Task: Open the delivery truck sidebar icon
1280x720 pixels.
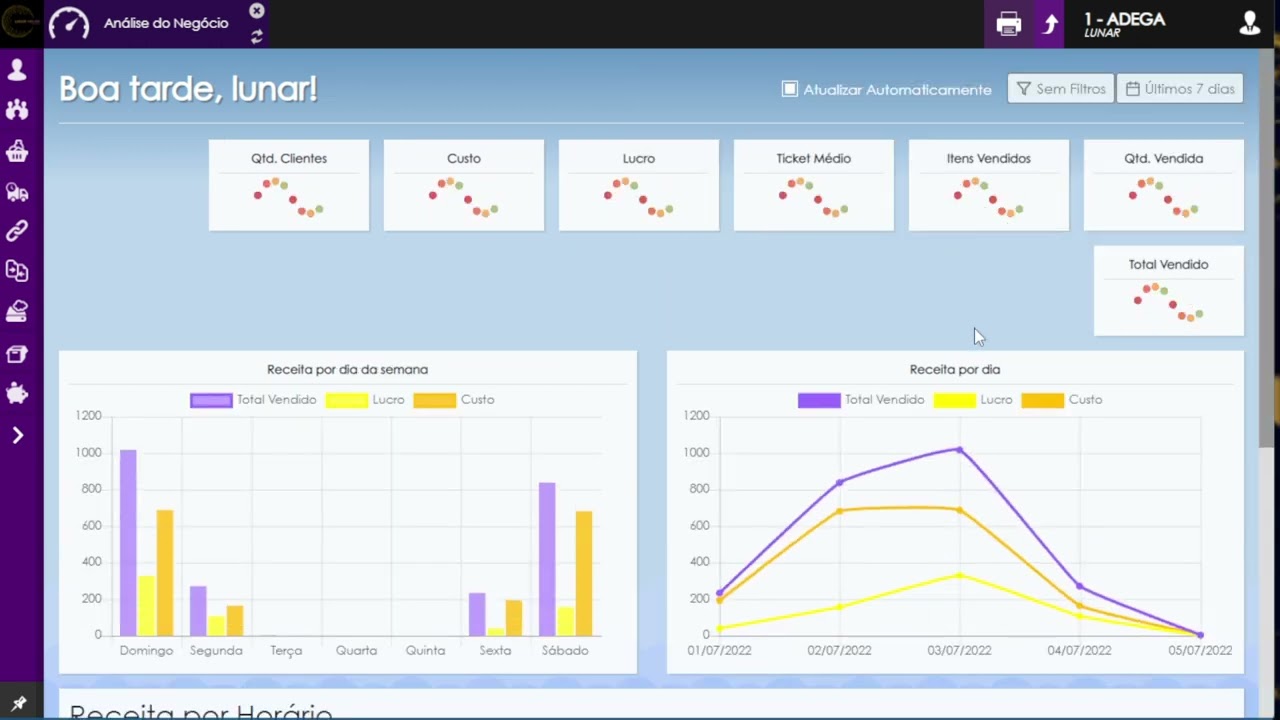Action: [x=17, y=192]
